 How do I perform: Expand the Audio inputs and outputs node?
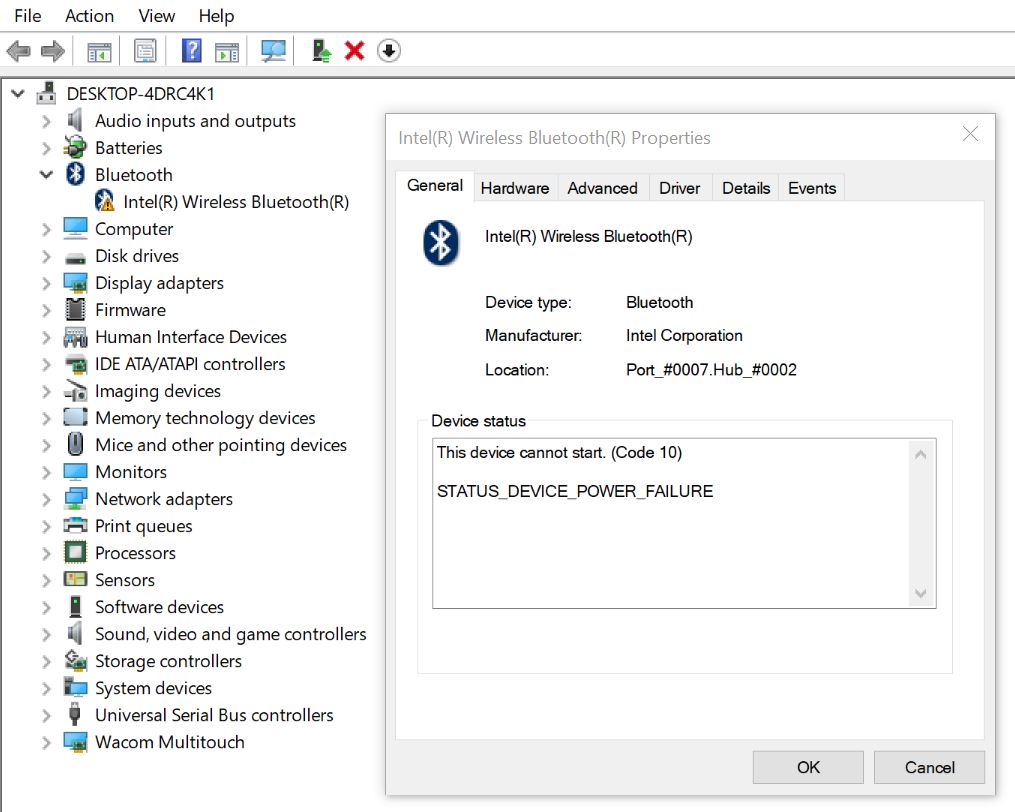coord(46,121)
